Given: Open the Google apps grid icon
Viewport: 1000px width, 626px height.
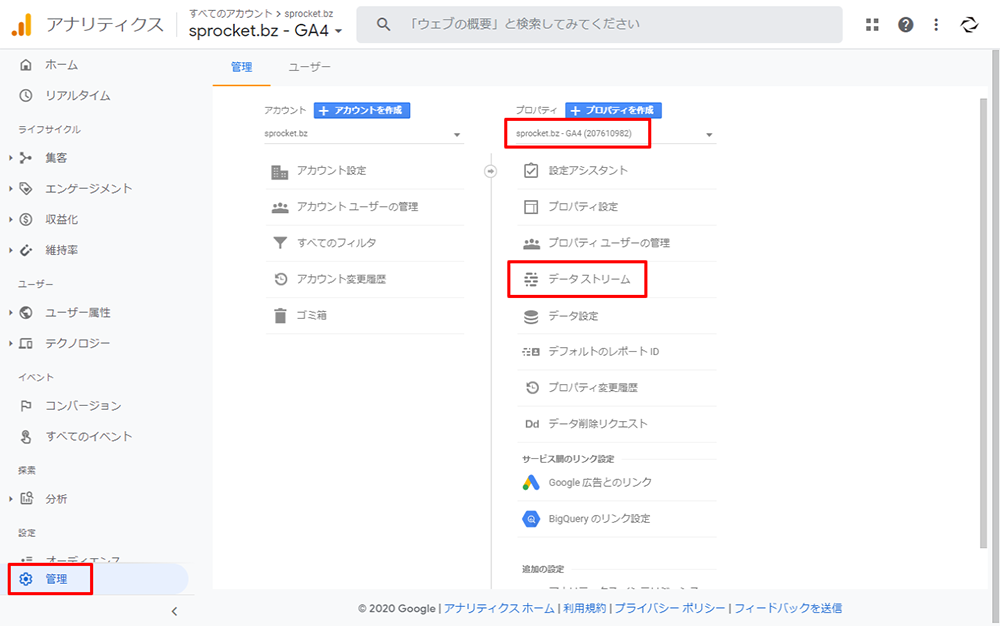Looking at the screenshot, I should (x=872, y=25).
